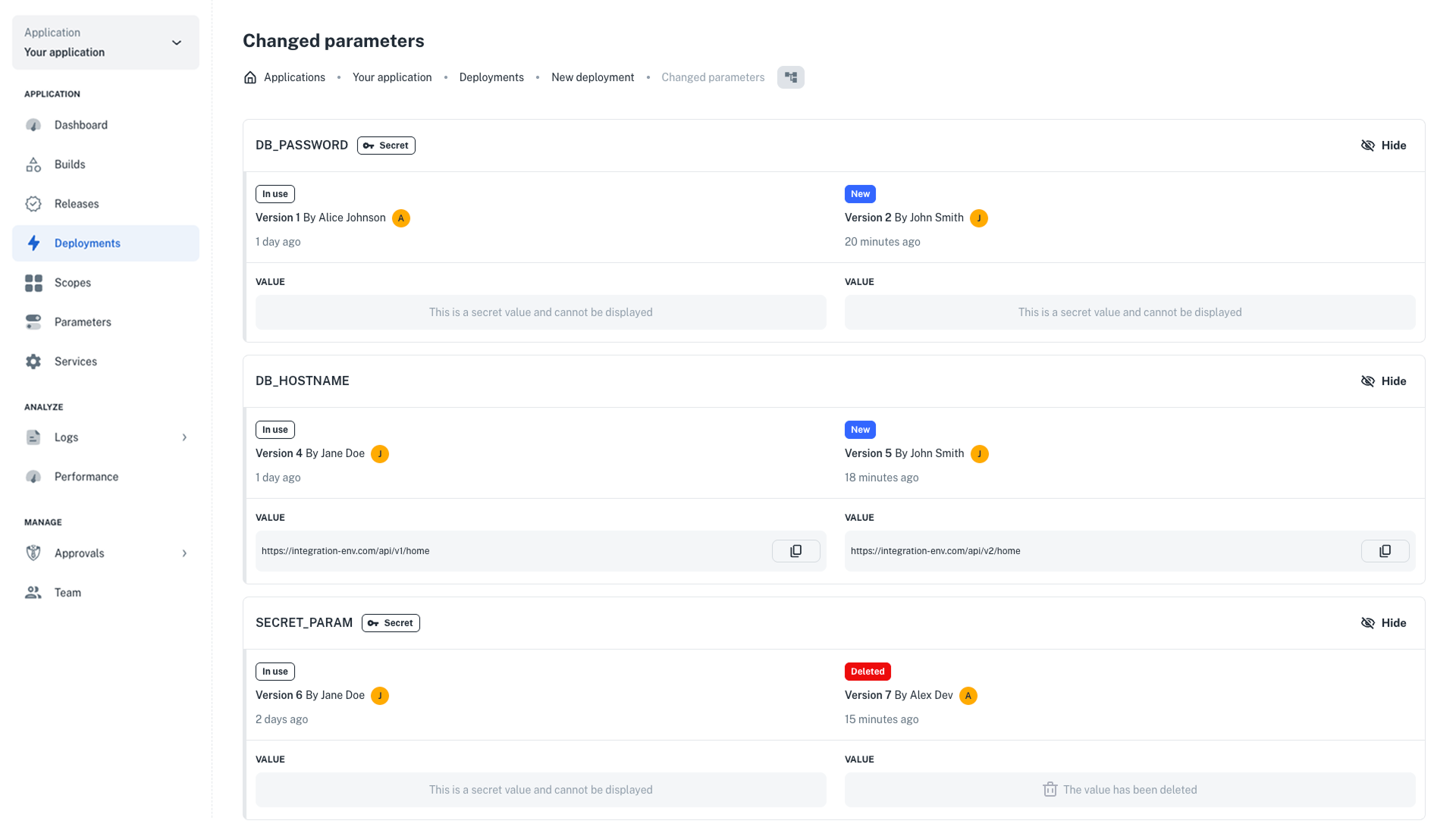Hide the DB_PASSWORD parameter section
This screenshot has height=830, width=1456.
point(1383,146)
